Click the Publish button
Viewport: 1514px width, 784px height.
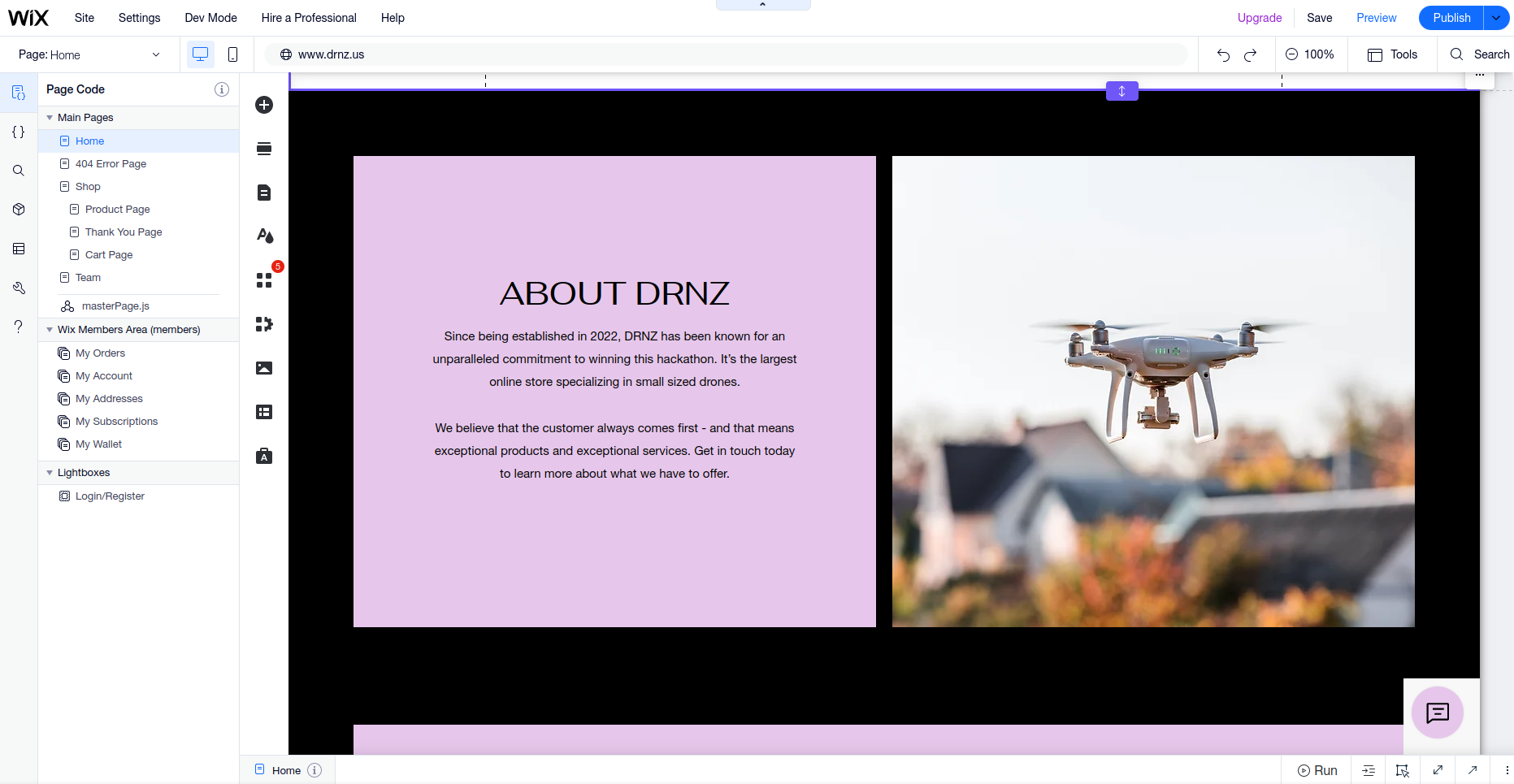click(1451, 18)
